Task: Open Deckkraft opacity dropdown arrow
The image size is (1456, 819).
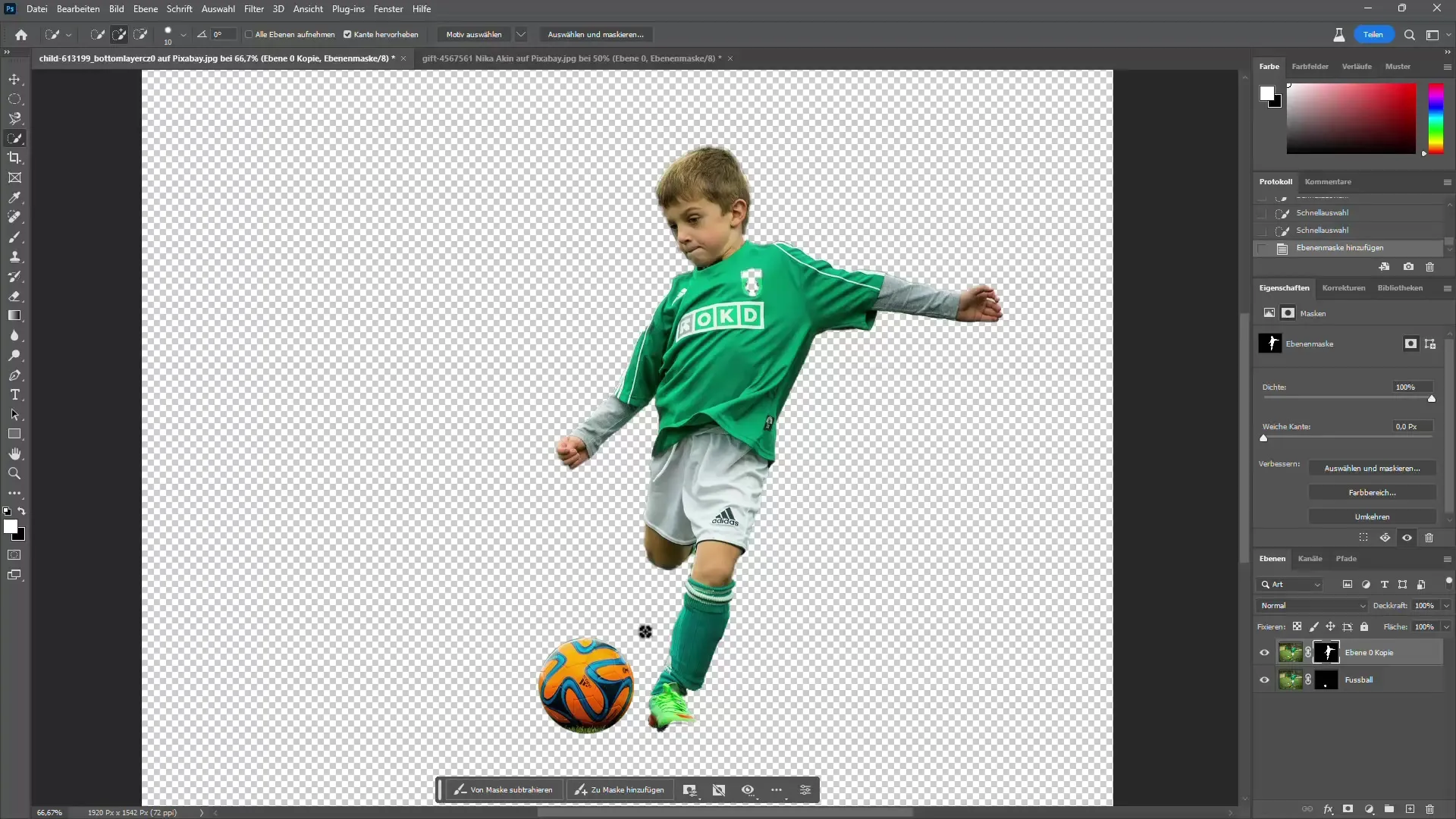Action: tap(1446, 606)
